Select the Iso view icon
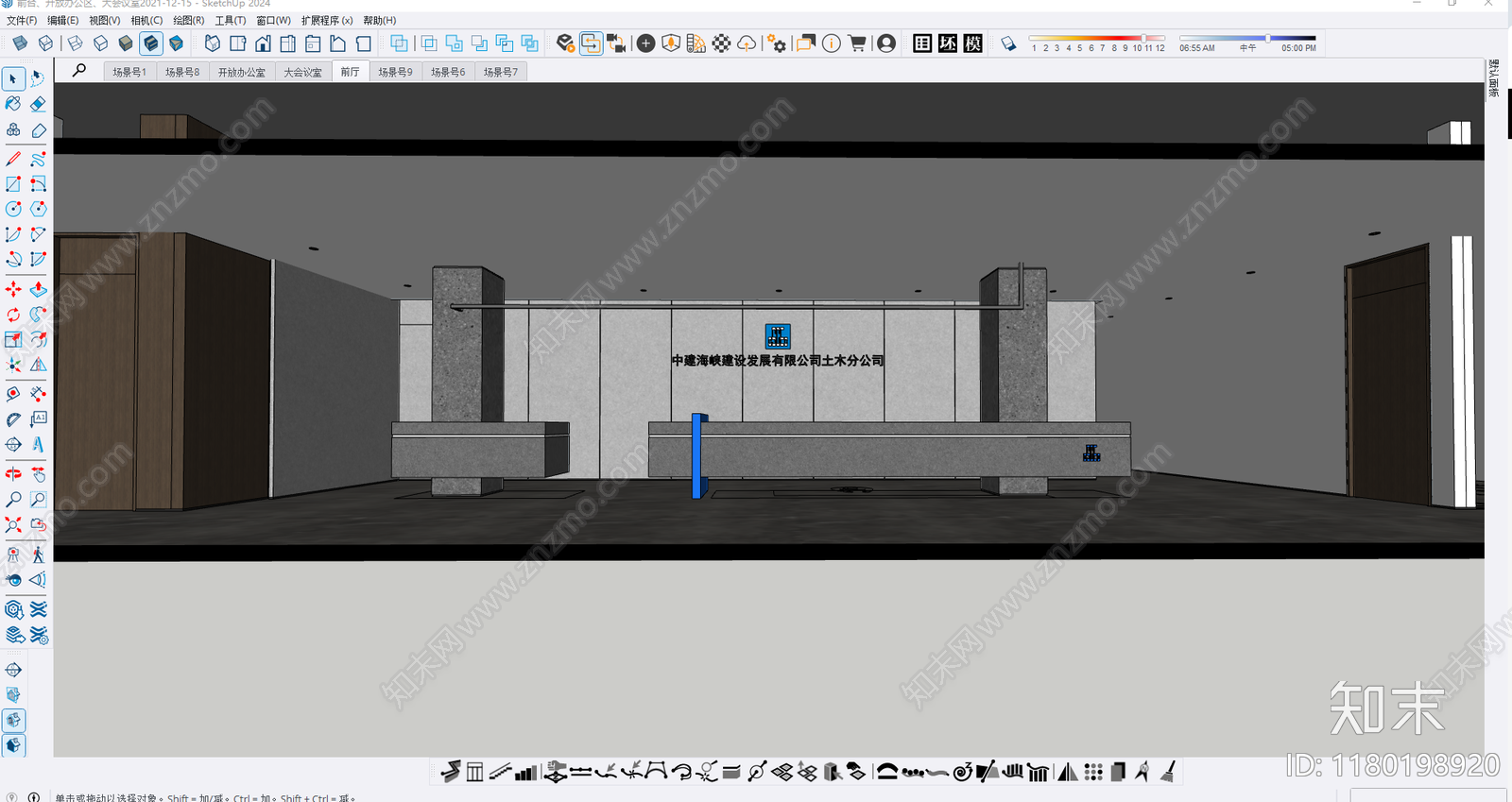Image resolution: width=1512 pixels, height=802 pixels. (x=213, y=43)
